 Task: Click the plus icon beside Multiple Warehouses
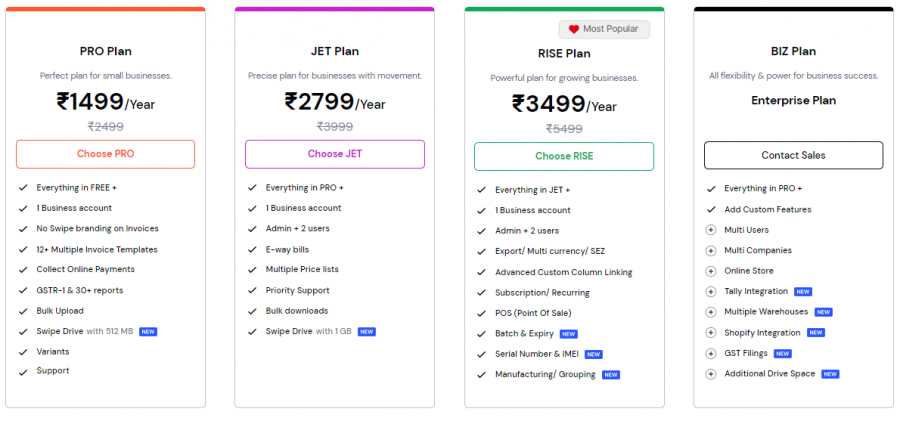coord(711,312)
